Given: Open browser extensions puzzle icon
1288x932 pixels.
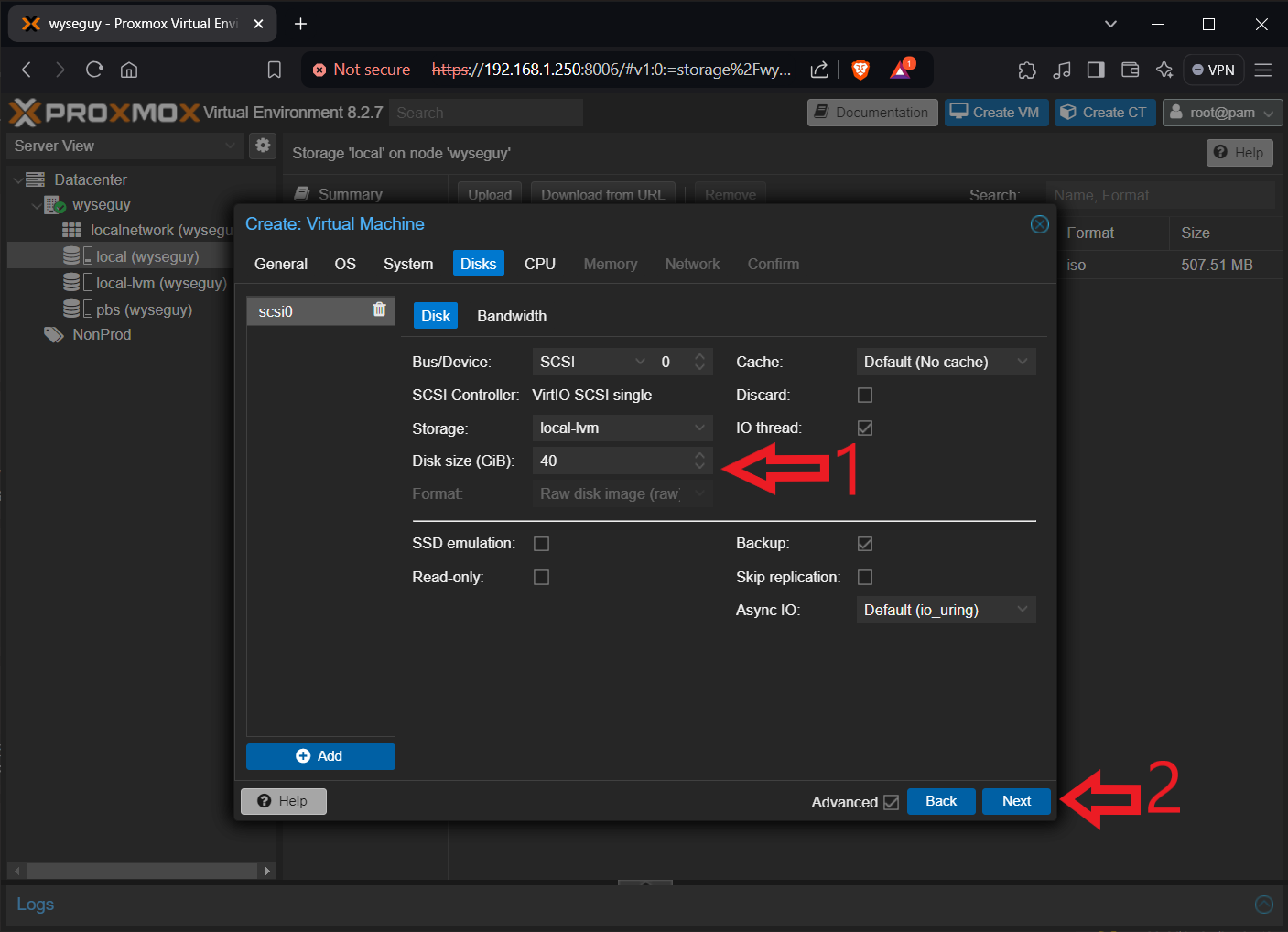Looking at the screenshot, I should pyautogui.click(x=1027, y=70).
